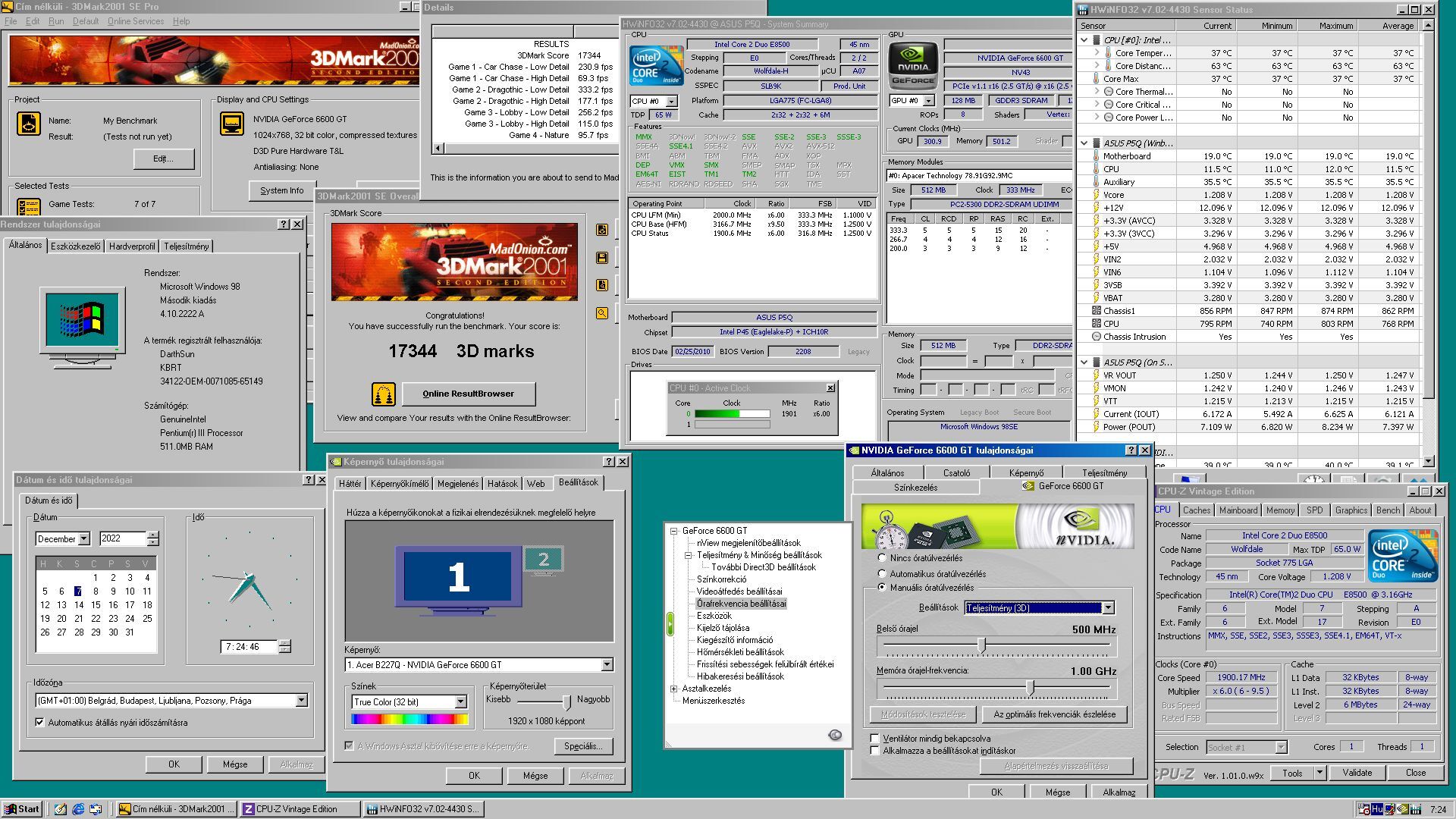Viewport: 1456px width, 819px height.
Task: Open the CPU #0 selector in HWiNFO summary
Action: pos(671,101)
